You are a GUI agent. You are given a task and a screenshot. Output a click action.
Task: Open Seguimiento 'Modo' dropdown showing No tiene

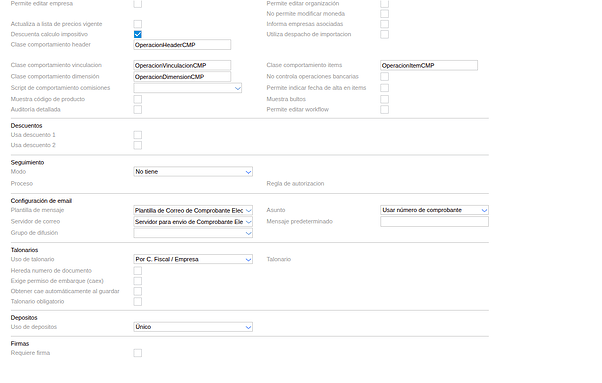click(193, 172)
